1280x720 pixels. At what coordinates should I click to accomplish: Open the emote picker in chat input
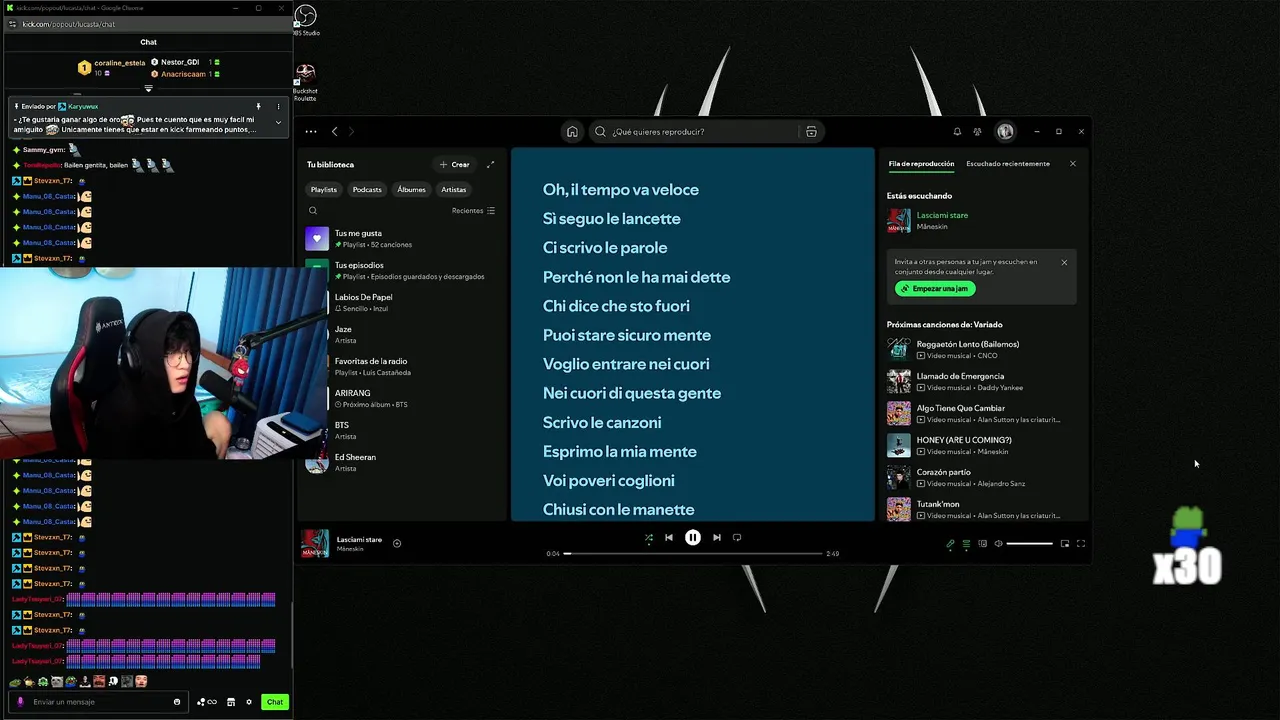click(x=177, y=702)
